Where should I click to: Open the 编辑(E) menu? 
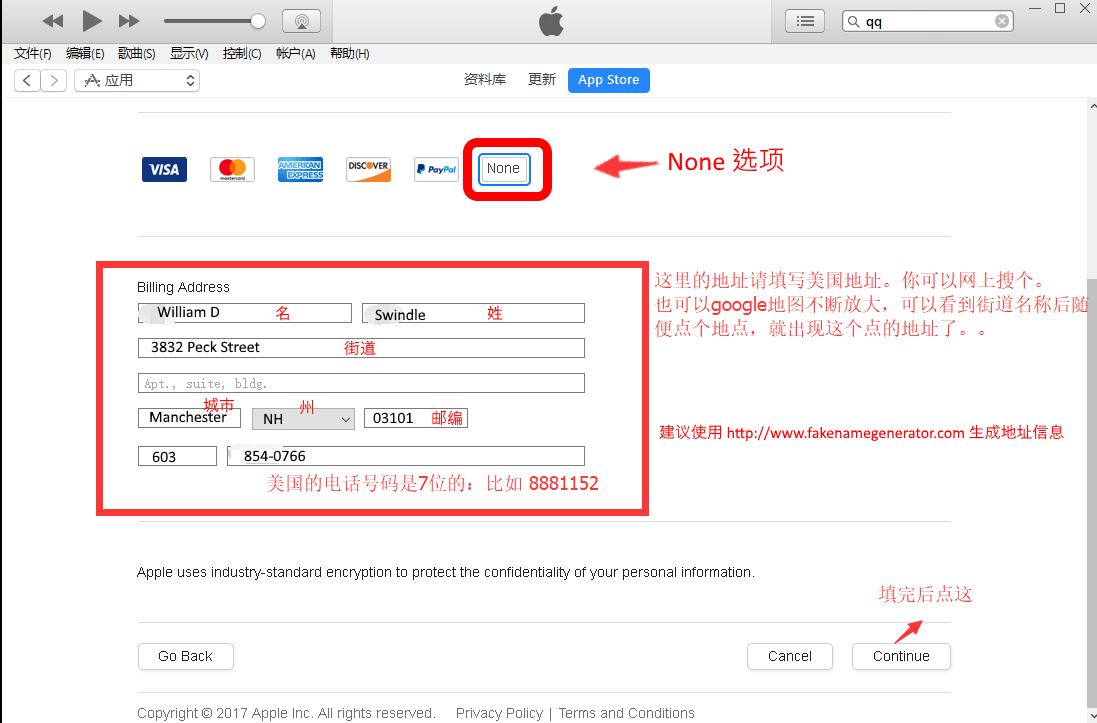[x=85, y=54]
